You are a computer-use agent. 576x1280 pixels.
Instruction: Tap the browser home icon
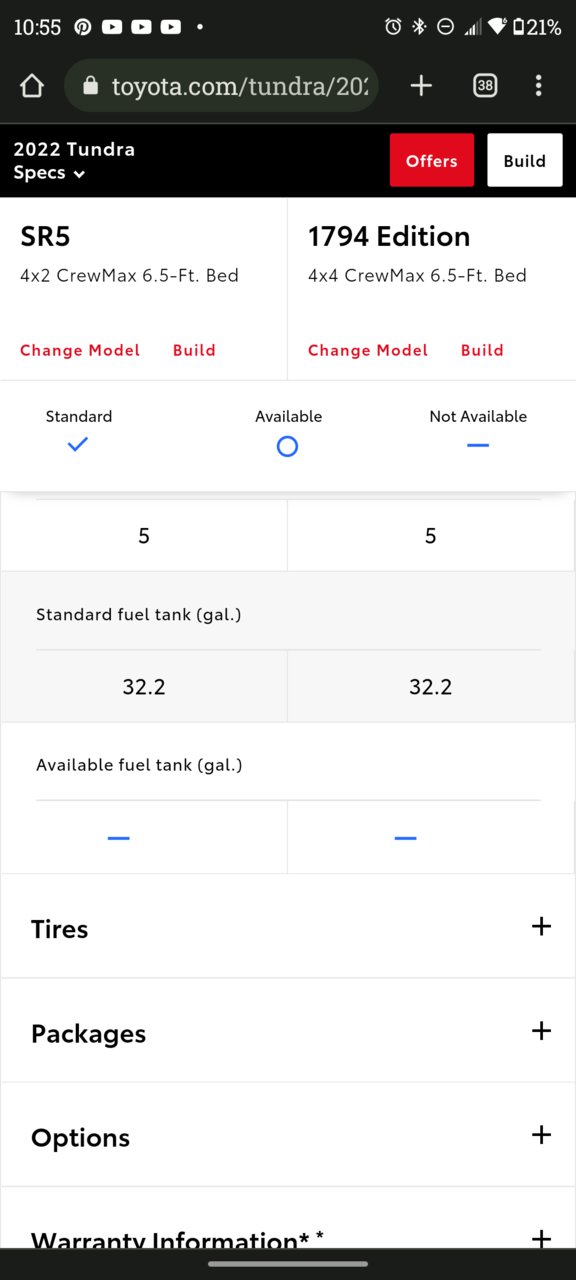point(32,86)
